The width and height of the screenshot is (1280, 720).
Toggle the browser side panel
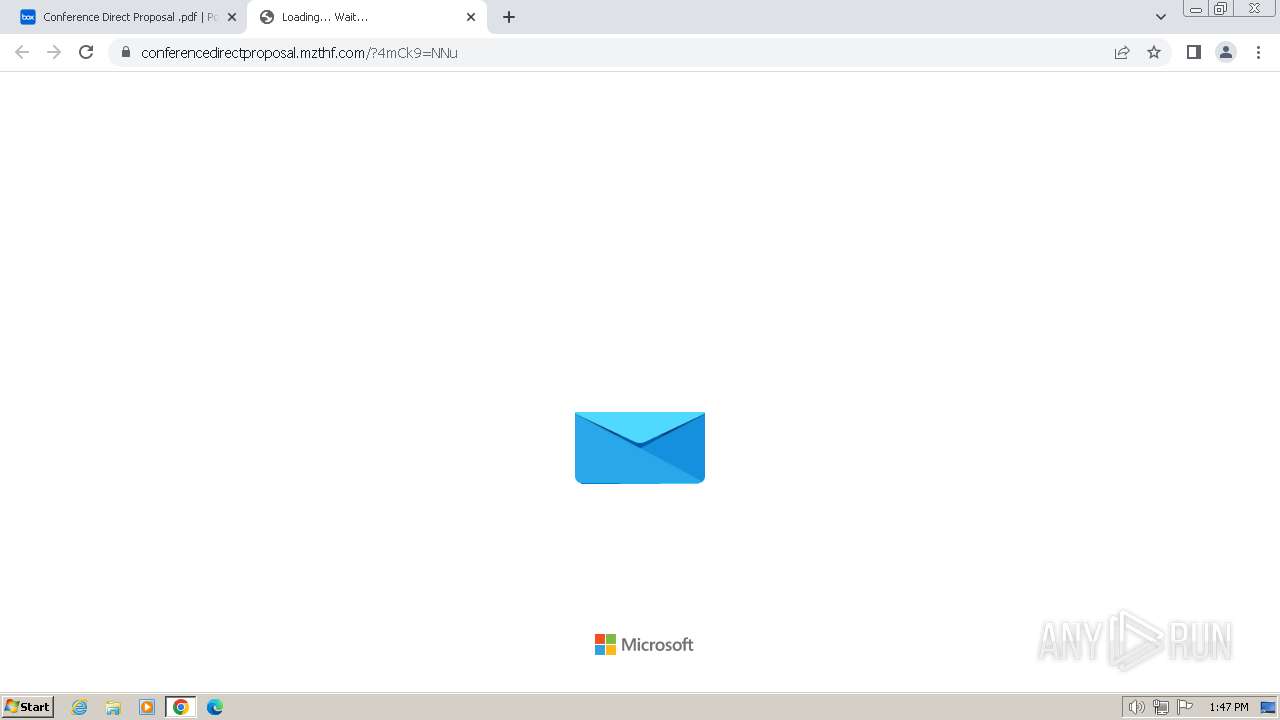point(1194,52)
